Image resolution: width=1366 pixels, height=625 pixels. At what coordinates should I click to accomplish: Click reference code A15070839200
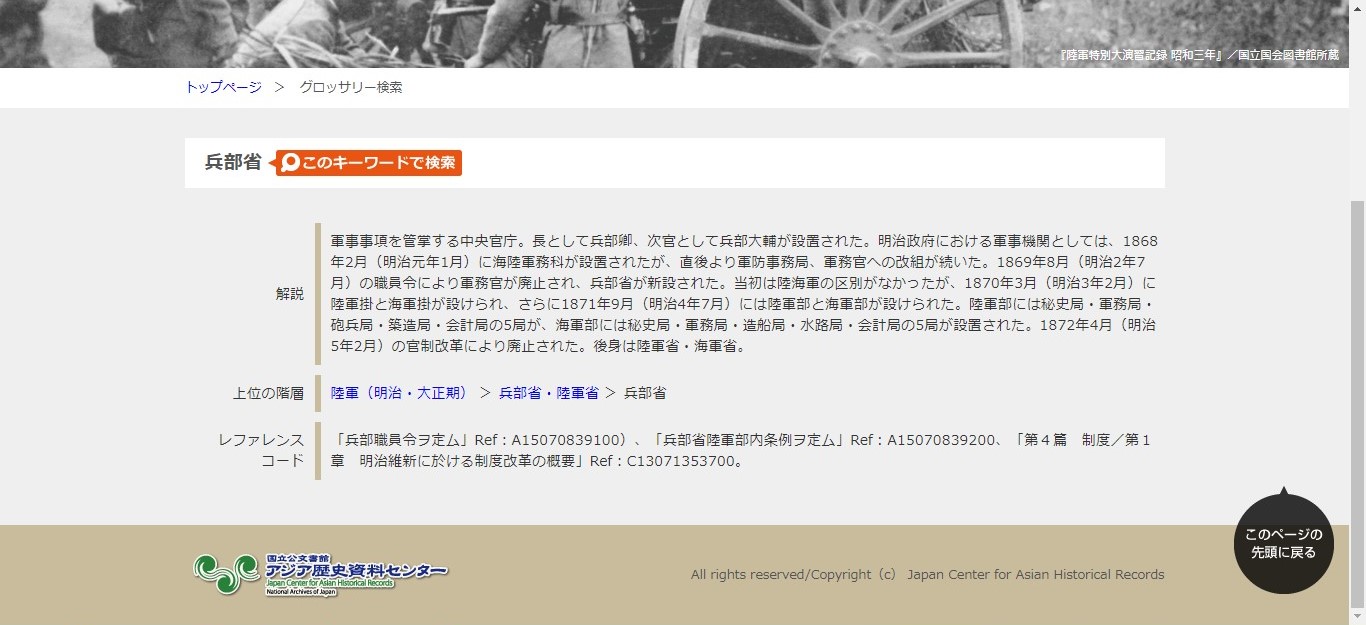pyautogui.click(x=930, y=440)
